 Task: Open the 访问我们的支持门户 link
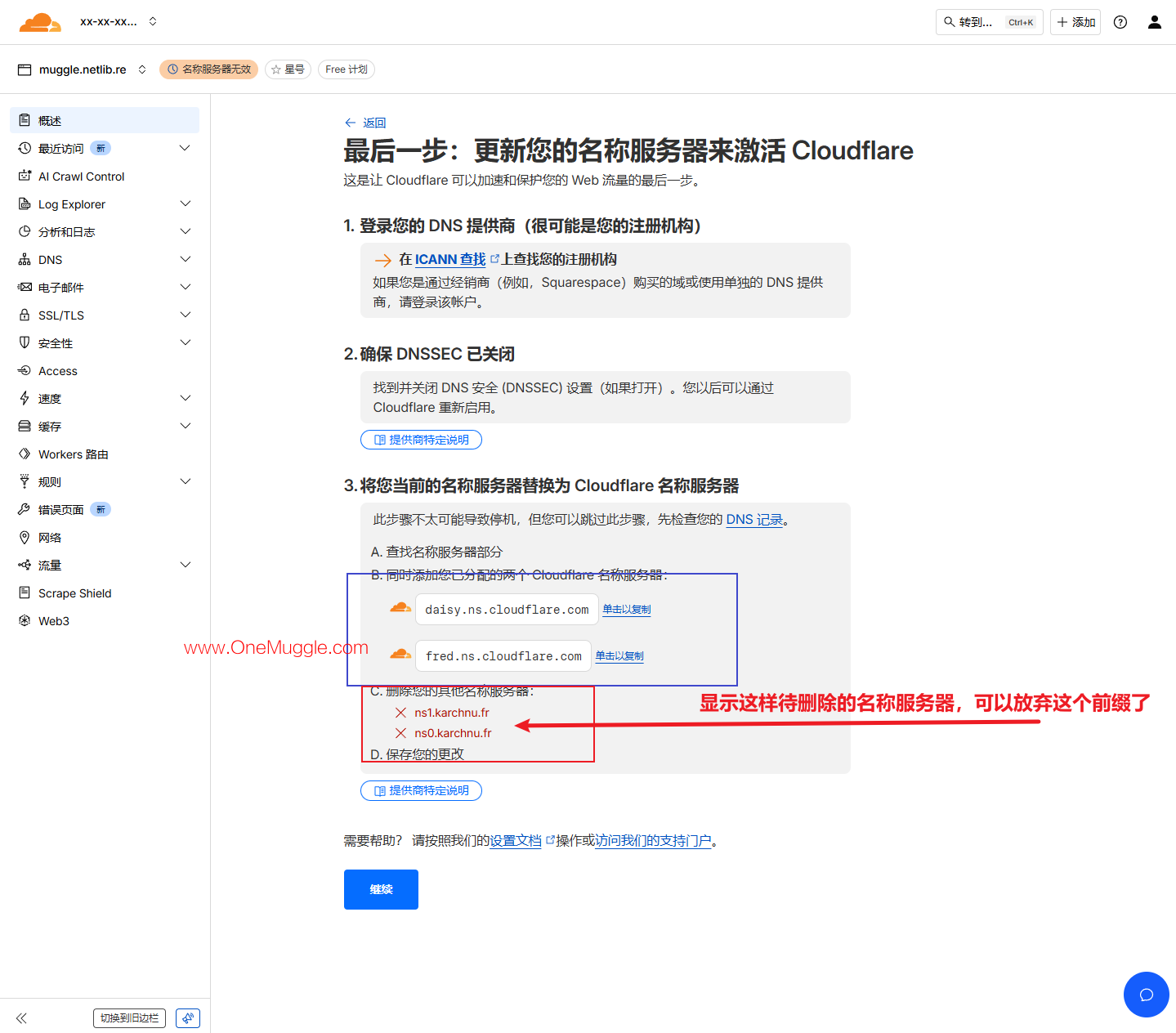[653, 840]
